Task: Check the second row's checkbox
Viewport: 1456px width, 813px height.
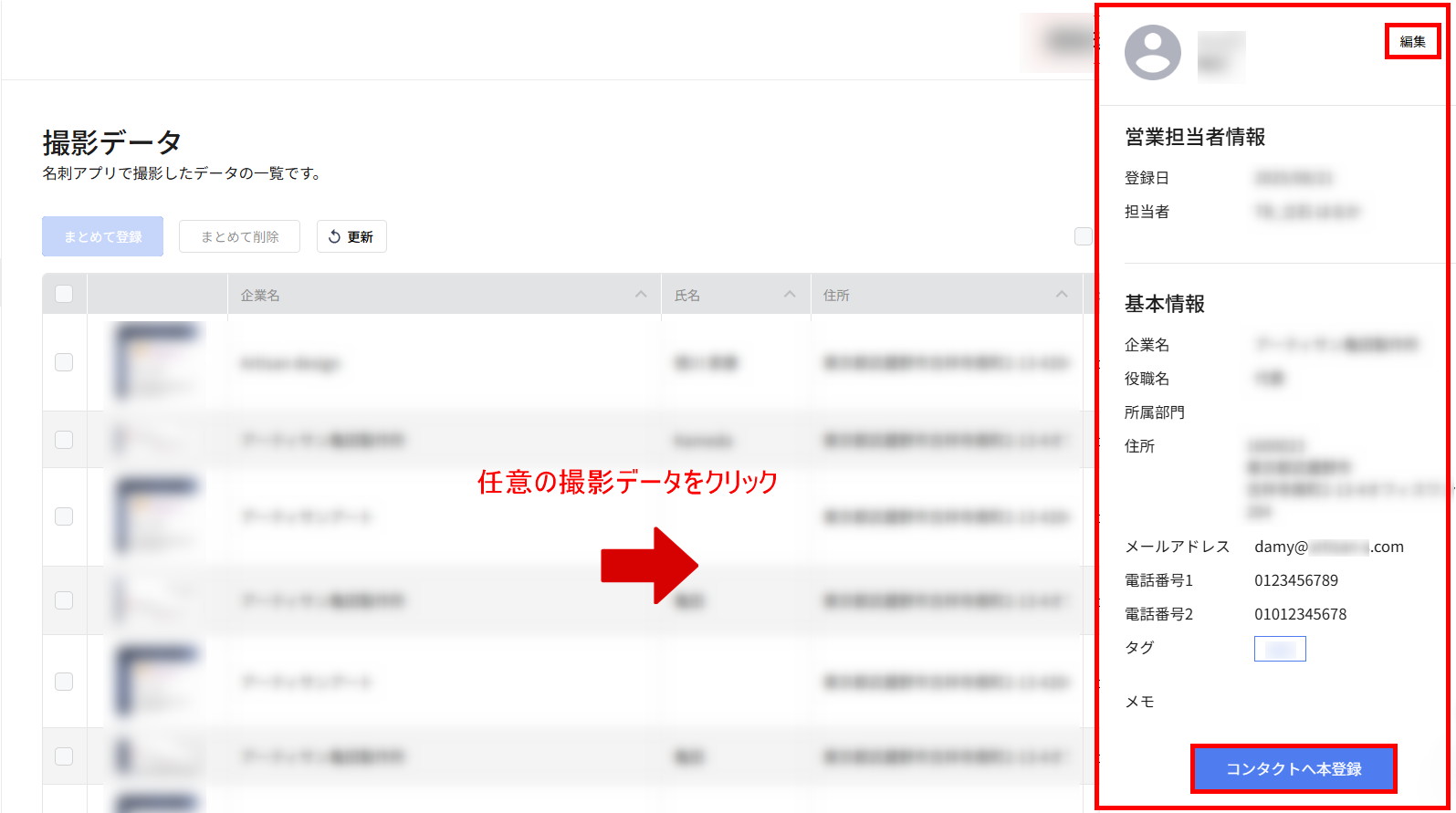Action: point(64,440)
